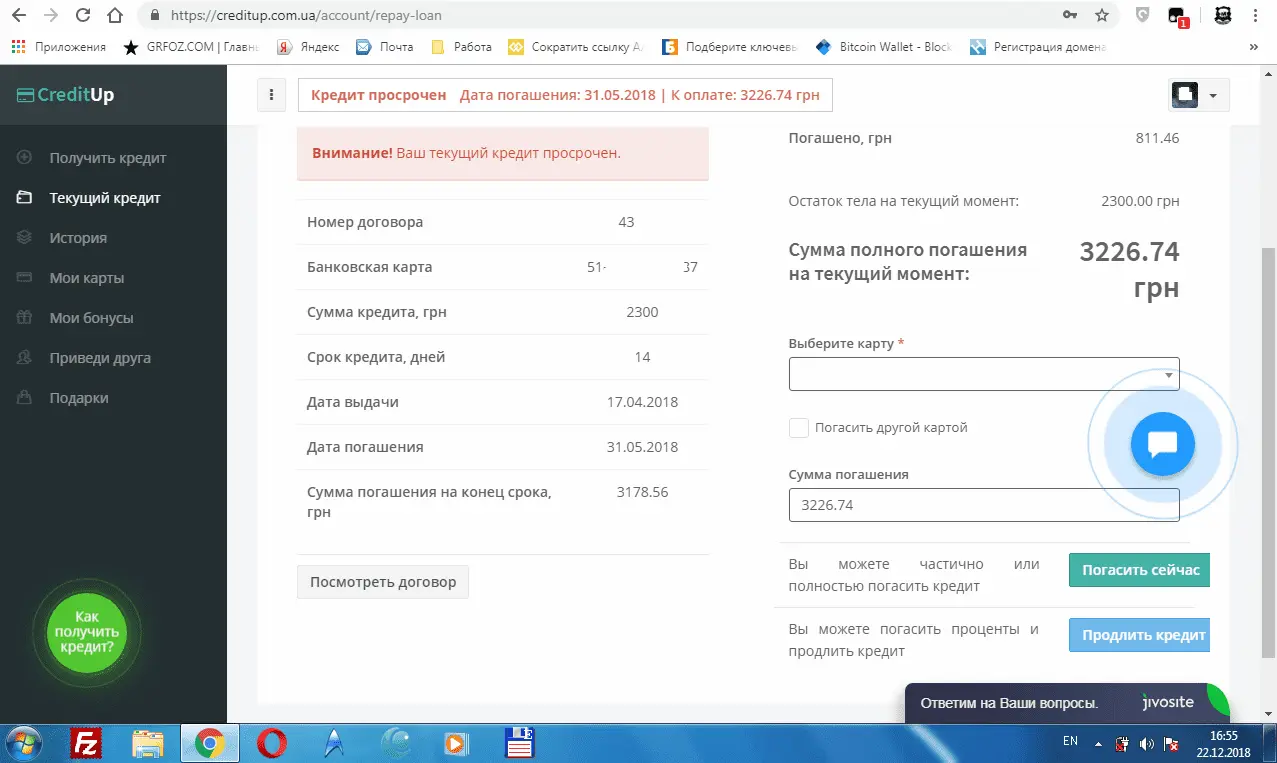Open 'Получить кредит' sidebar menu item
The image size is (1277, 763).
point(107,158)
